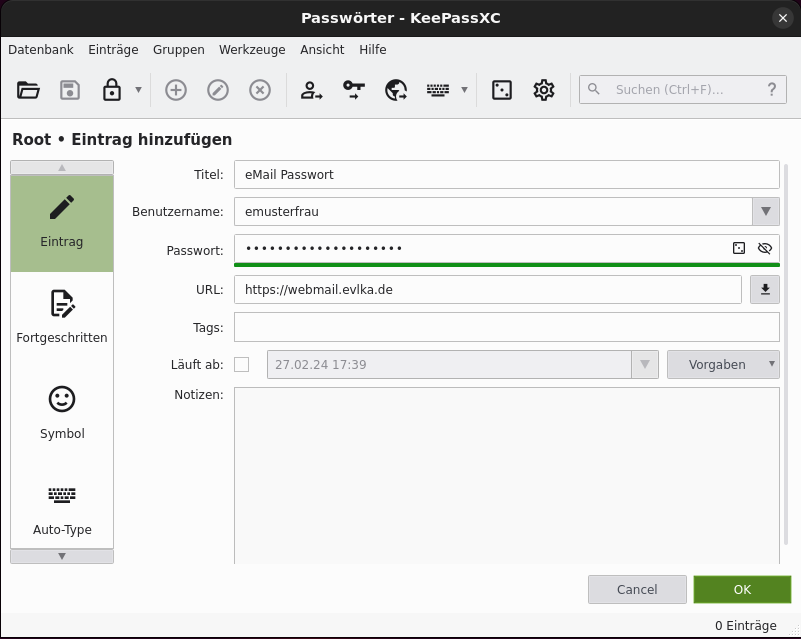Image resolution: width=801 pixels, height=639 pixels.
Task: Expand expiry date dropdown arrow
Action: point(645,365)
